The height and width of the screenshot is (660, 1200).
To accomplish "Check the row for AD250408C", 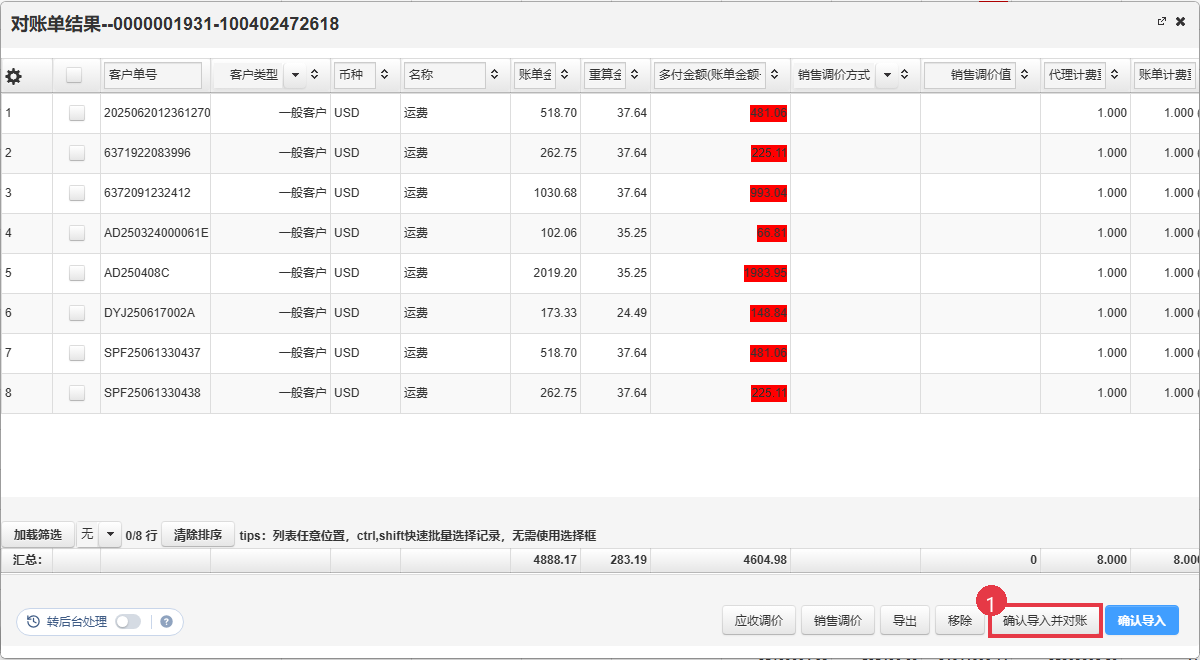I will coord(77,274).
